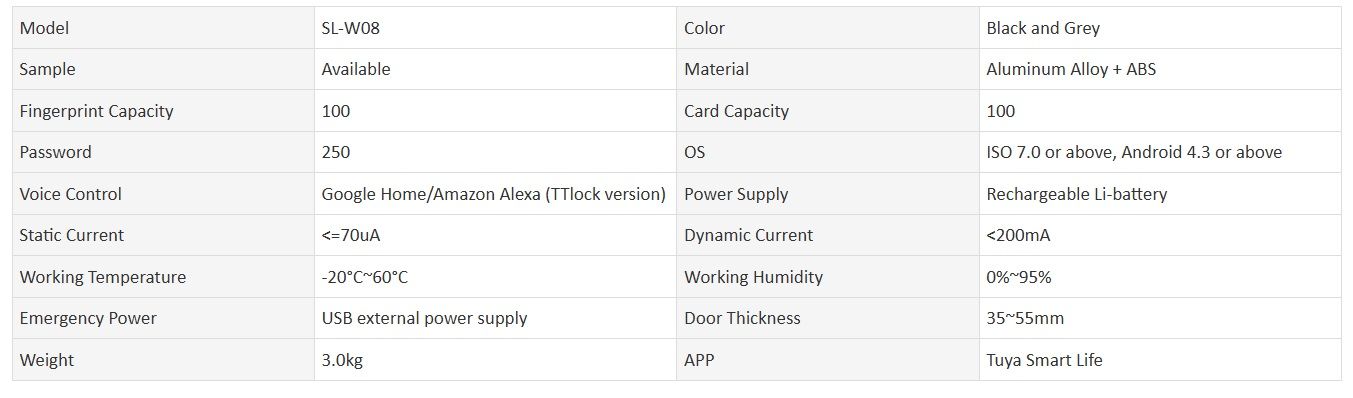Select the Door Thickness 35~55mm value

pyautogui.click(x=1025, y=318)
